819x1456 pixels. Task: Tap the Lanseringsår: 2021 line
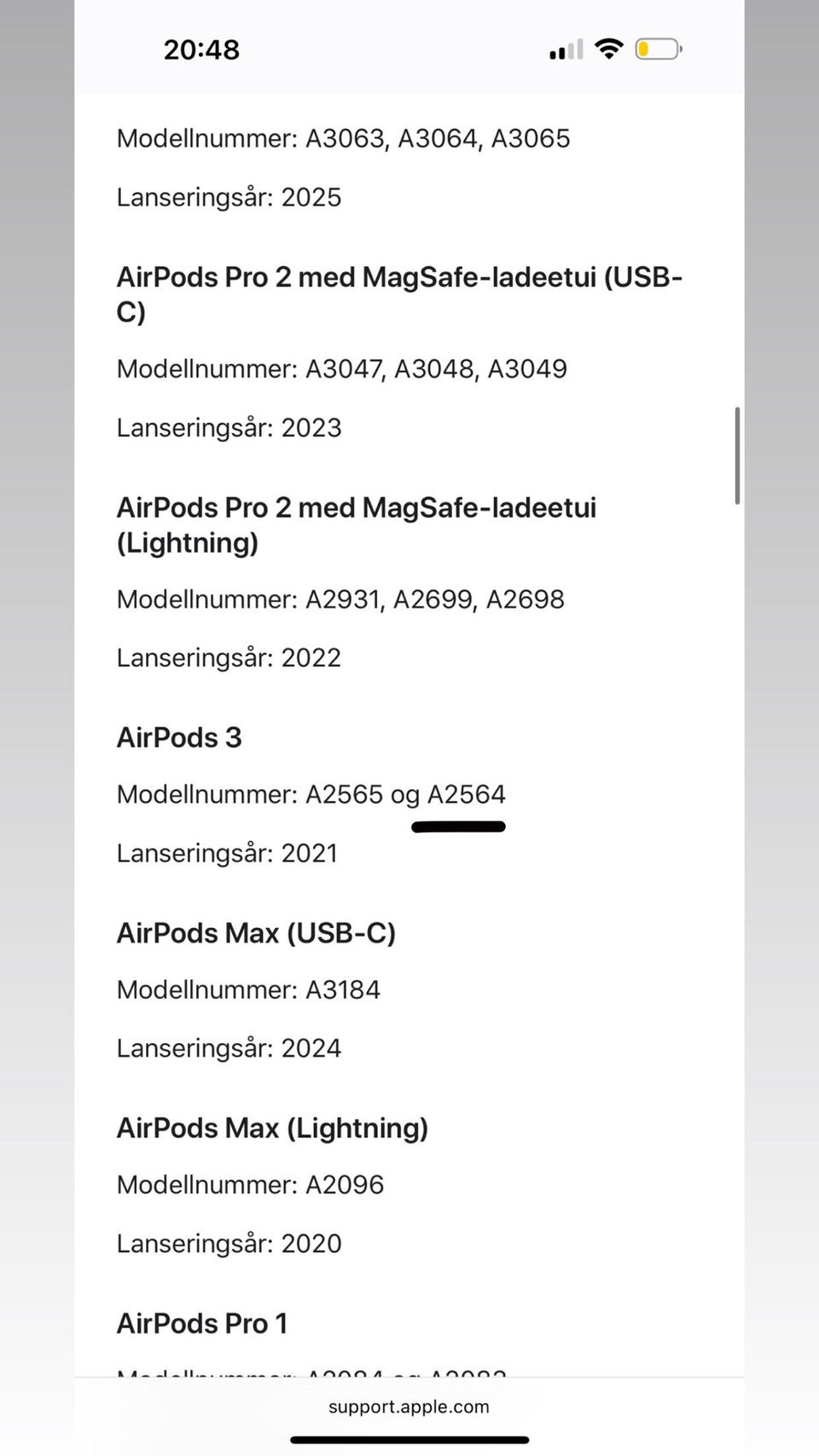pos(227,853)
